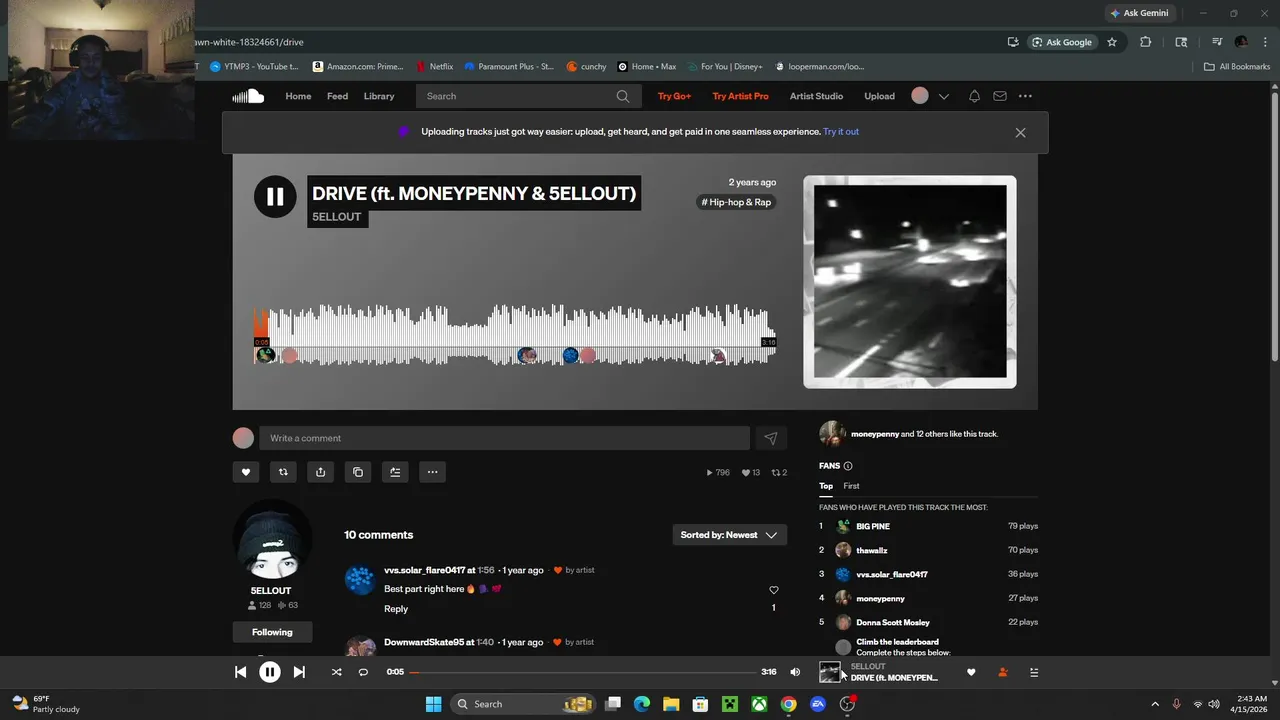Toggle Following for 5ELLOUT
Image resolution: width=1280 pixels, height=720 pixels.
(272, 632)
